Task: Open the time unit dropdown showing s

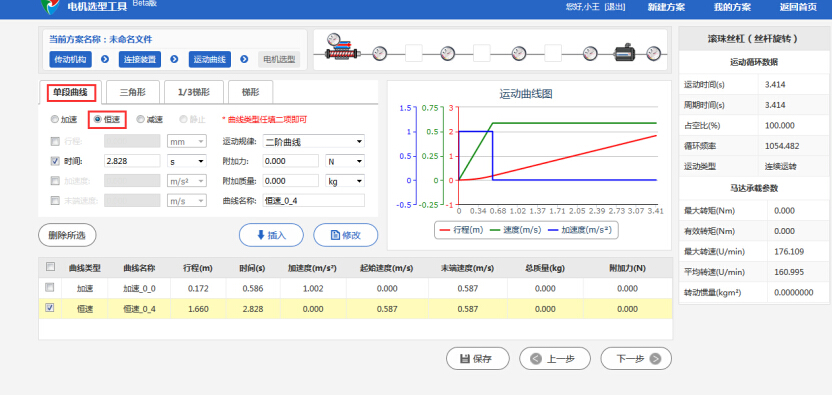Action: (187, 161)
